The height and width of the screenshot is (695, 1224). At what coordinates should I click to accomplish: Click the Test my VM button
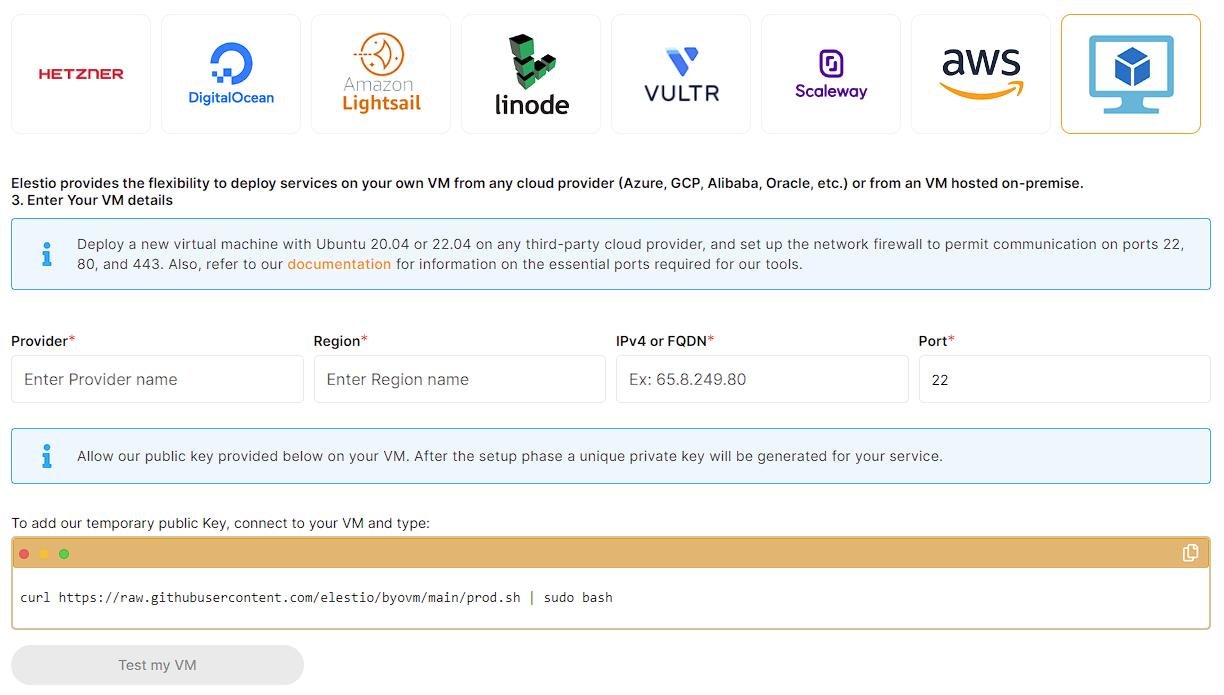[x=157, y=665]
